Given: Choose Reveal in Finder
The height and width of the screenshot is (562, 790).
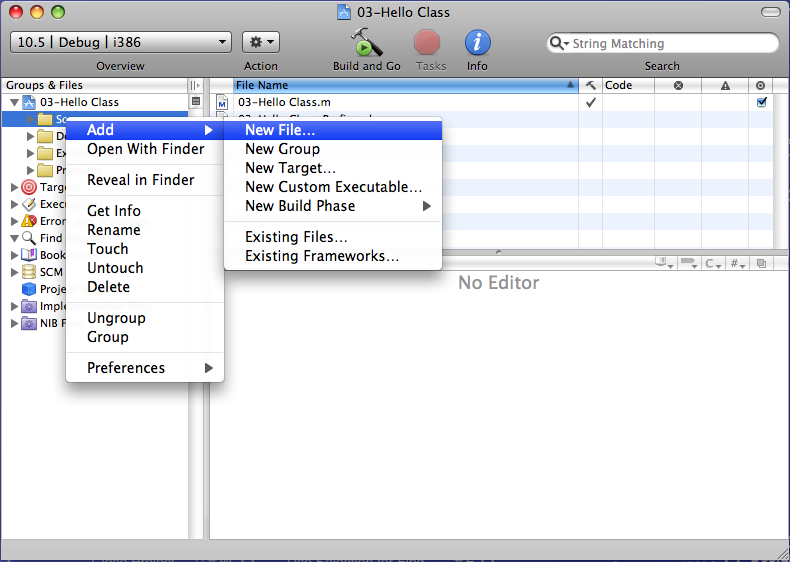Looking at the screenshot, I should point(145,180).
